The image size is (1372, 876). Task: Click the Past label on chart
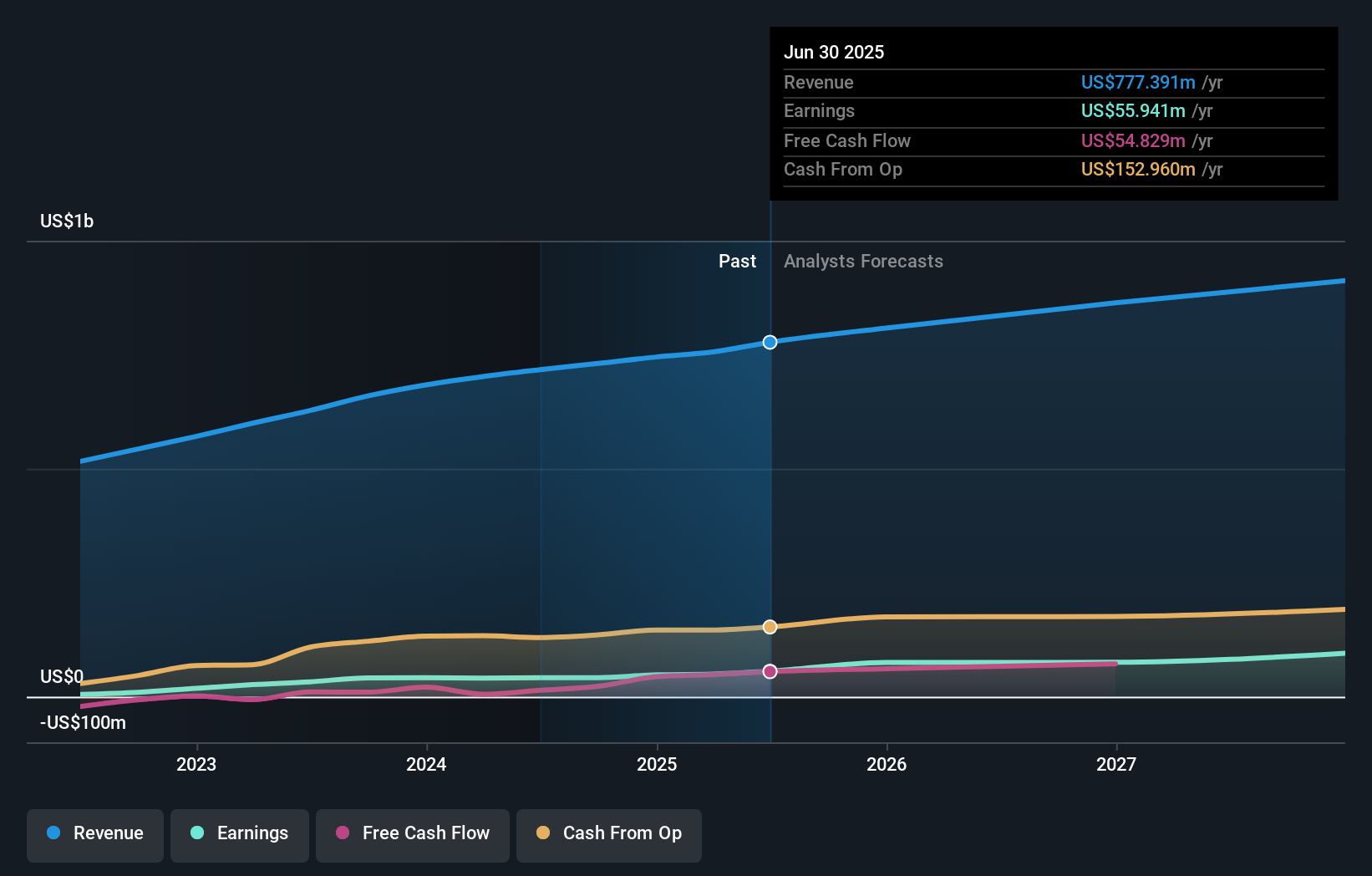[x=737, y=261]
